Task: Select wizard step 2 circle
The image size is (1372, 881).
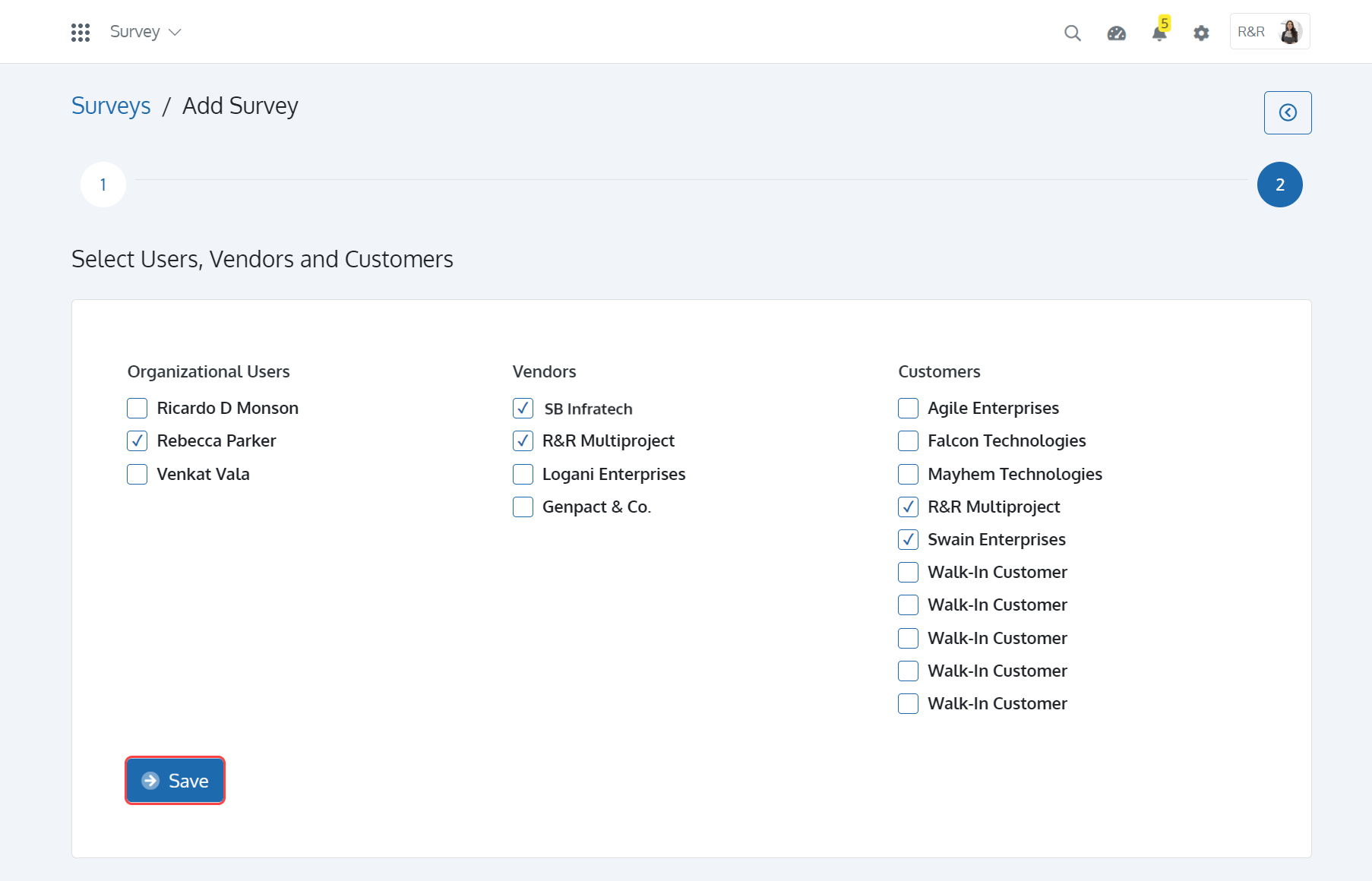Action: pyautogui.click(x=1280, y=185)
